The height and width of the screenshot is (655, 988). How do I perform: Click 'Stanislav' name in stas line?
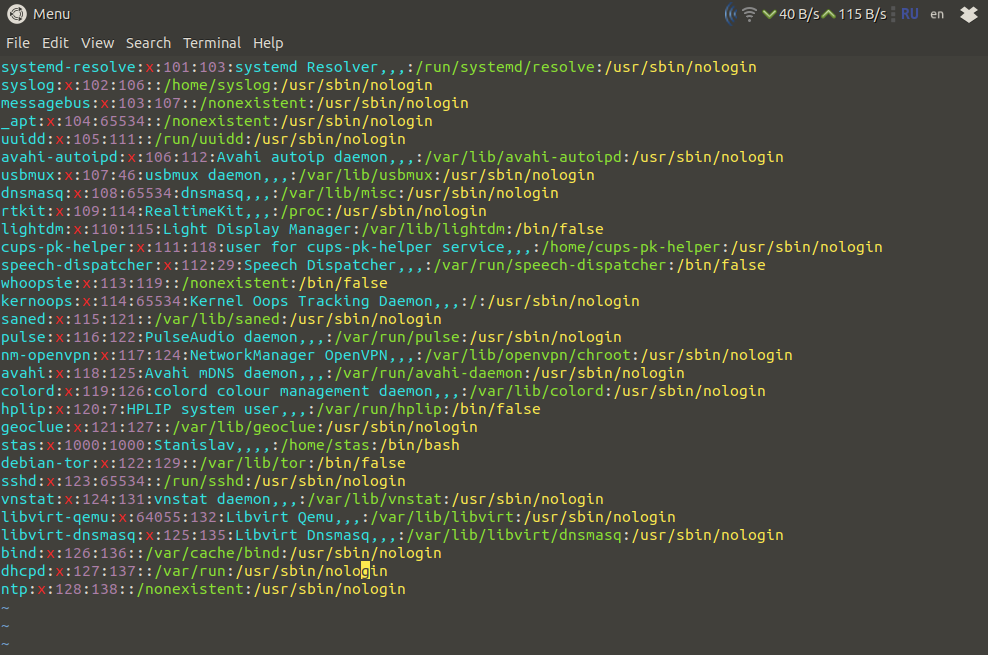pyautogui.click(x=194, y=445)
